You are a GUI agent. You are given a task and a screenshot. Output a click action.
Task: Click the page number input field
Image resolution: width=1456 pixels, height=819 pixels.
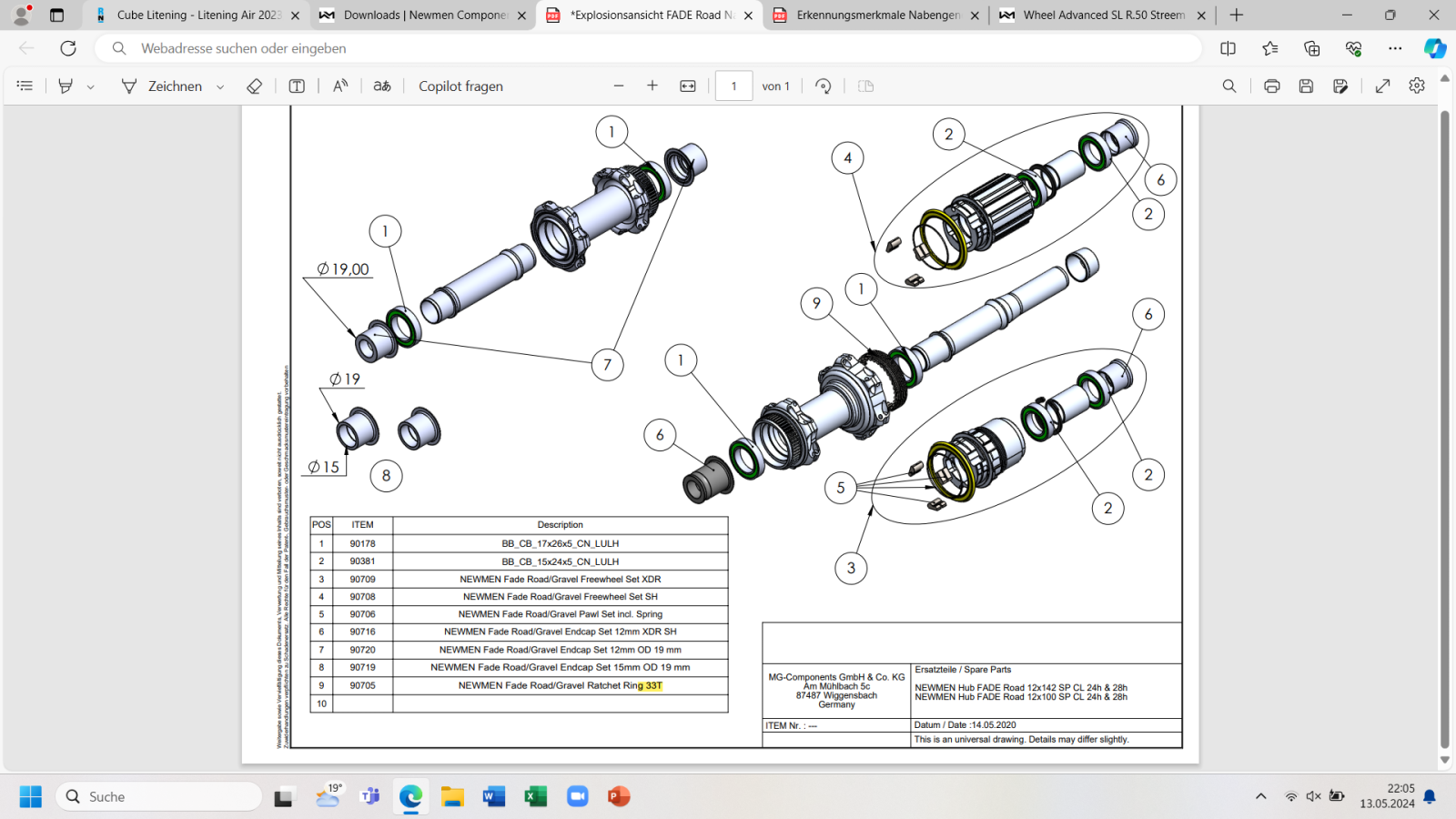[733, 86]
